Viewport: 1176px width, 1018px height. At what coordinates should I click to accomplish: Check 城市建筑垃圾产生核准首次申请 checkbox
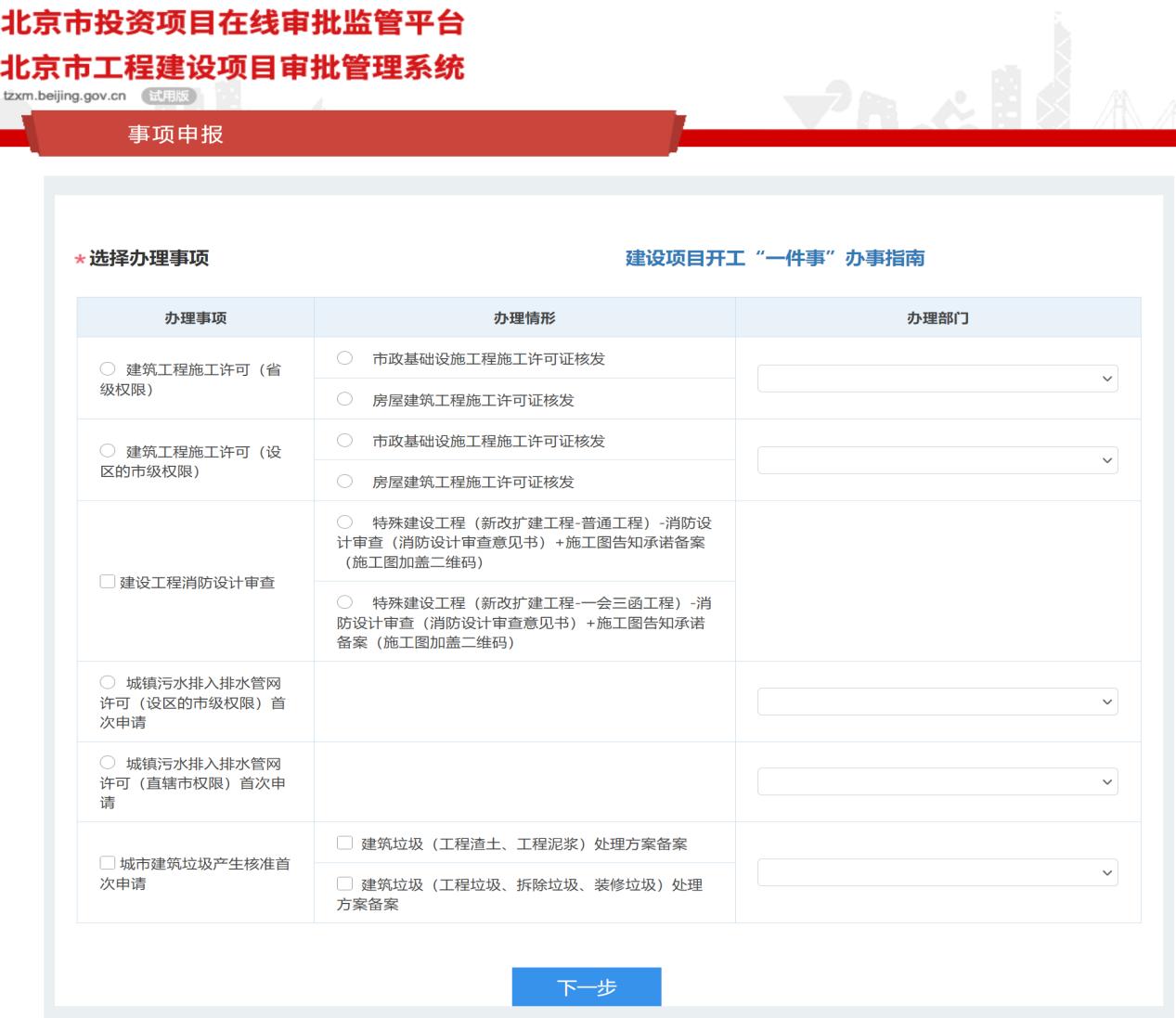click(x=108, y=863)
